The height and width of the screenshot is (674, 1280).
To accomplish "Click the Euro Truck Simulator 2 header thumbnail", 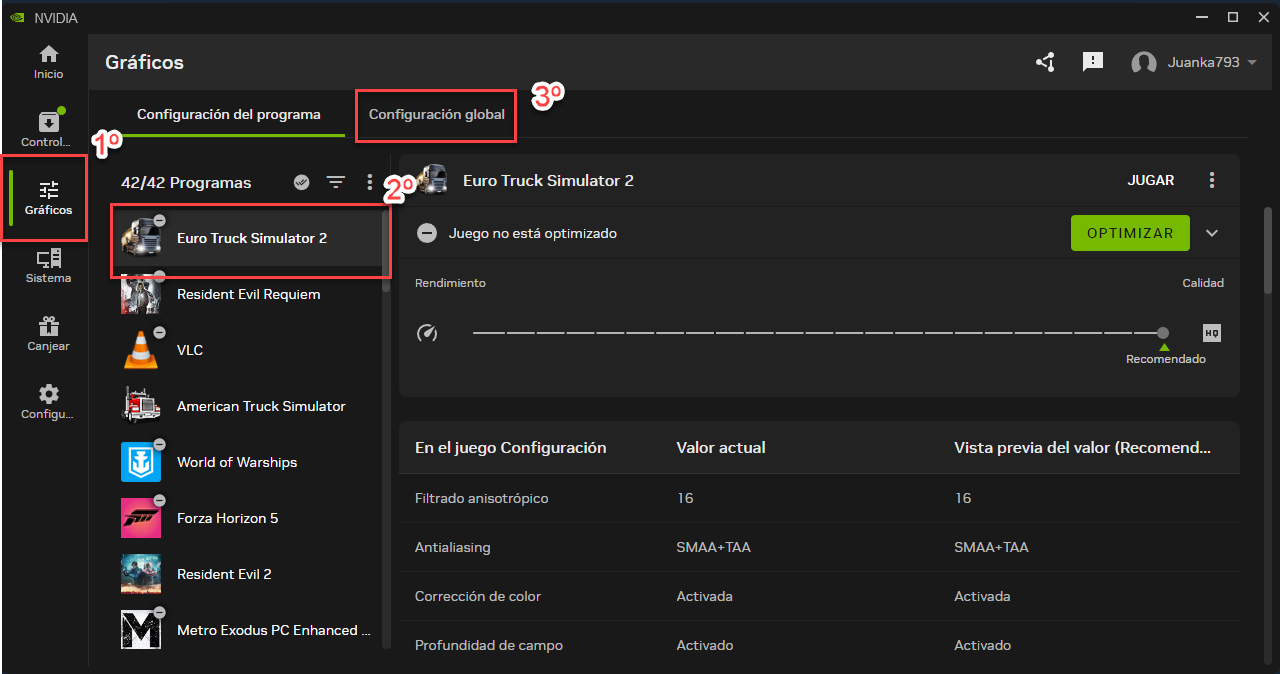I will coord(432,180).
